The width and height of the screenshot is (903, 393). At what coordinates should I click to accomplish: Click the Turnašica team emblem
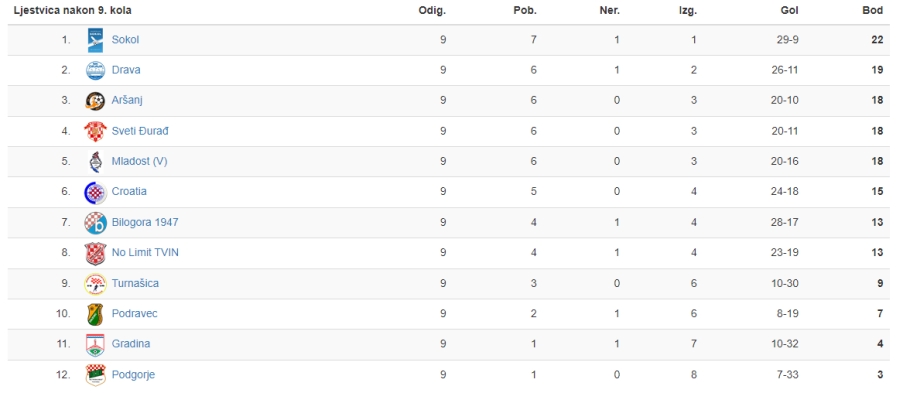pos(96,284)
